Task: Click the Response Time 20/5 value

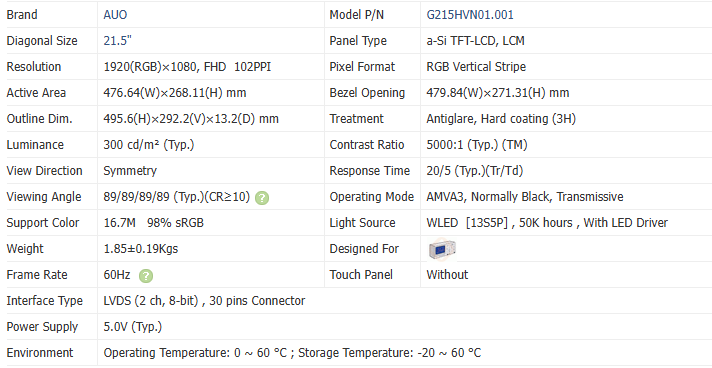Action: (x=475, y=171)
